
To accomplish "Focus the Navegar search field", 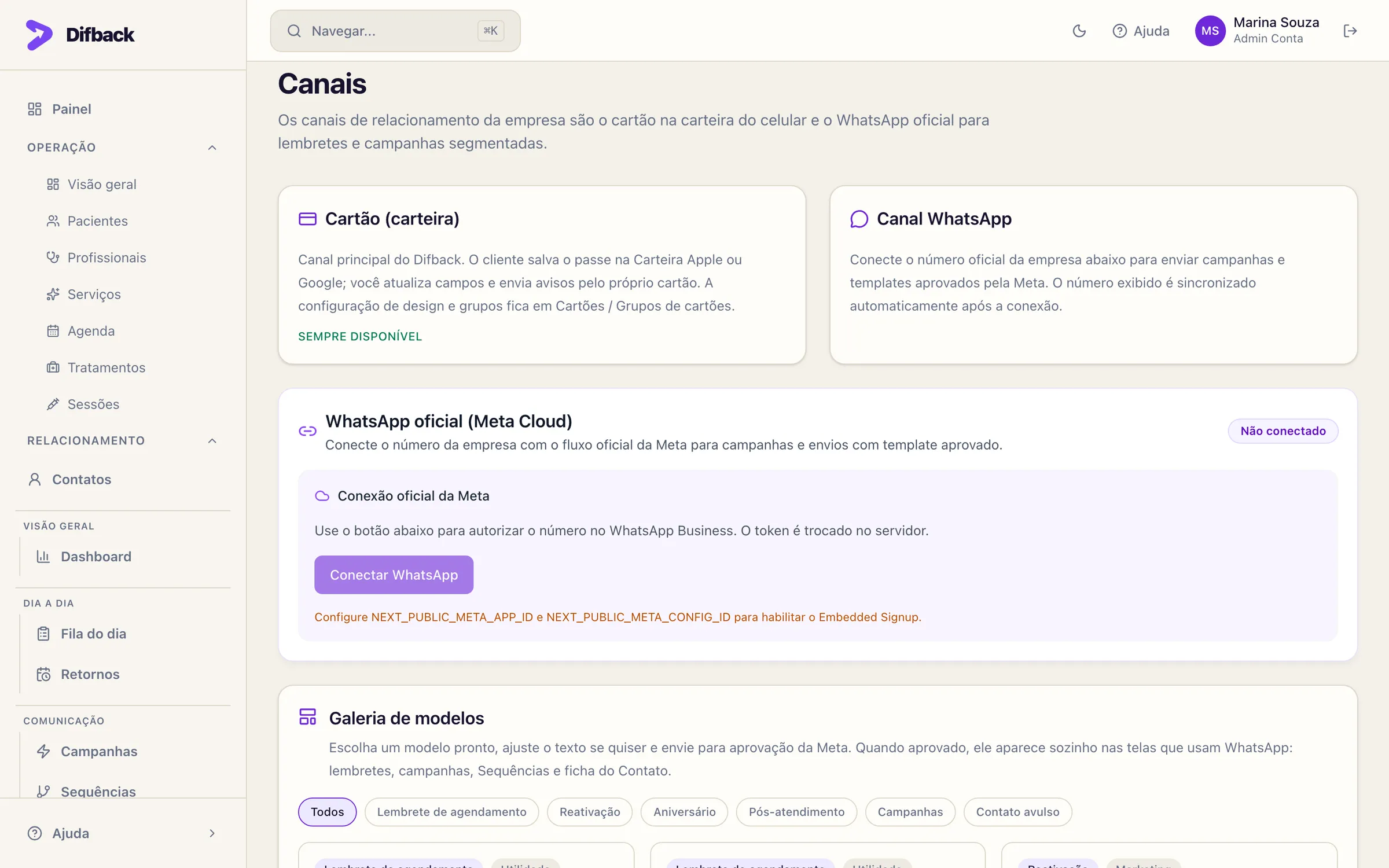I will pos(395,31).
